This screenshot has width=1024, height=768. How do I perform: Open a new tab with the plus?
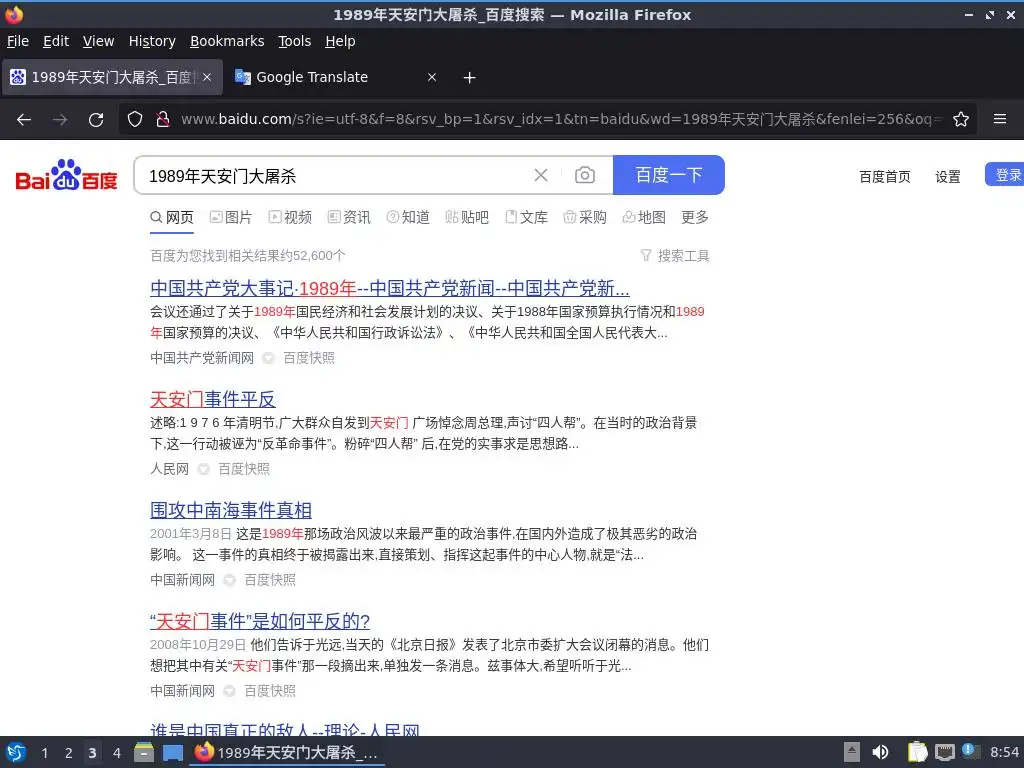click(x=469, y=78)
